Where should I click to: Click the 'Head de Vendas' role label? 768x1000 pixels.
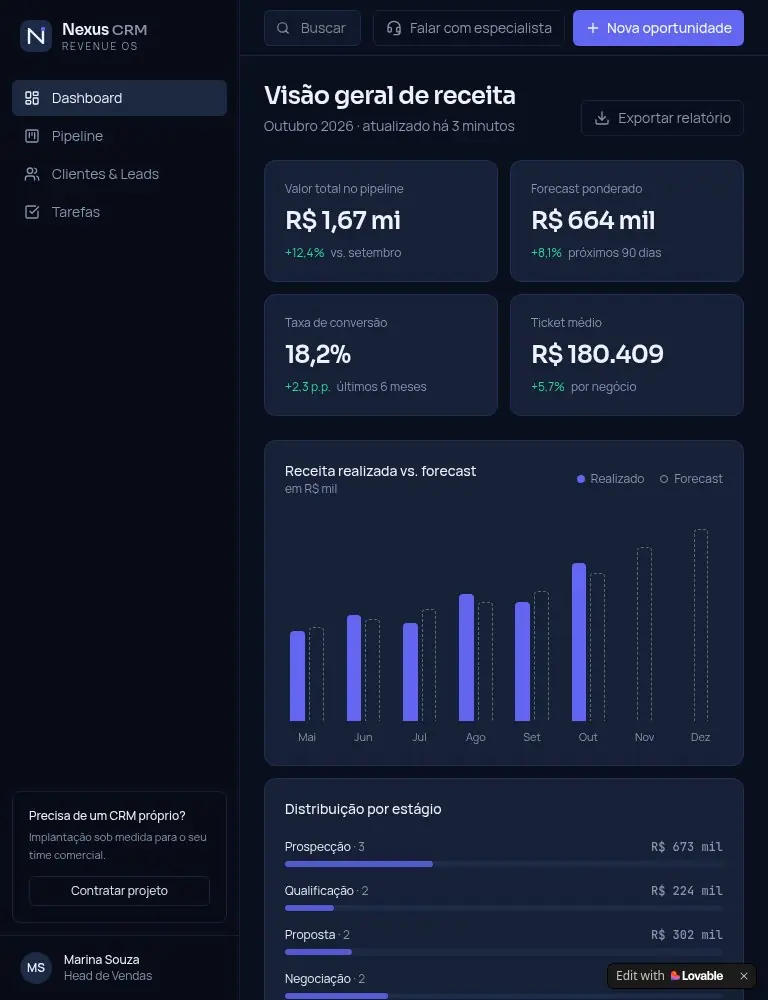click(x=108, y=976)
